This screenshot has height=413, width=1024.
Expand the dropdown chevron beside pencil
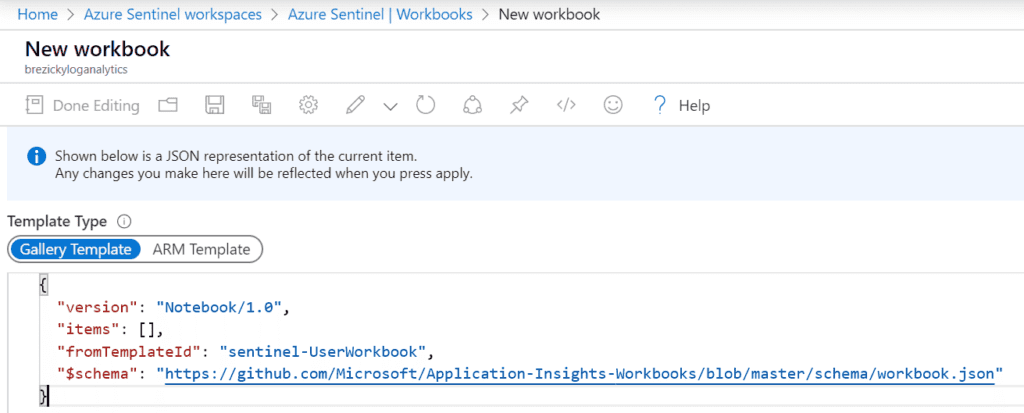point(390,107)
